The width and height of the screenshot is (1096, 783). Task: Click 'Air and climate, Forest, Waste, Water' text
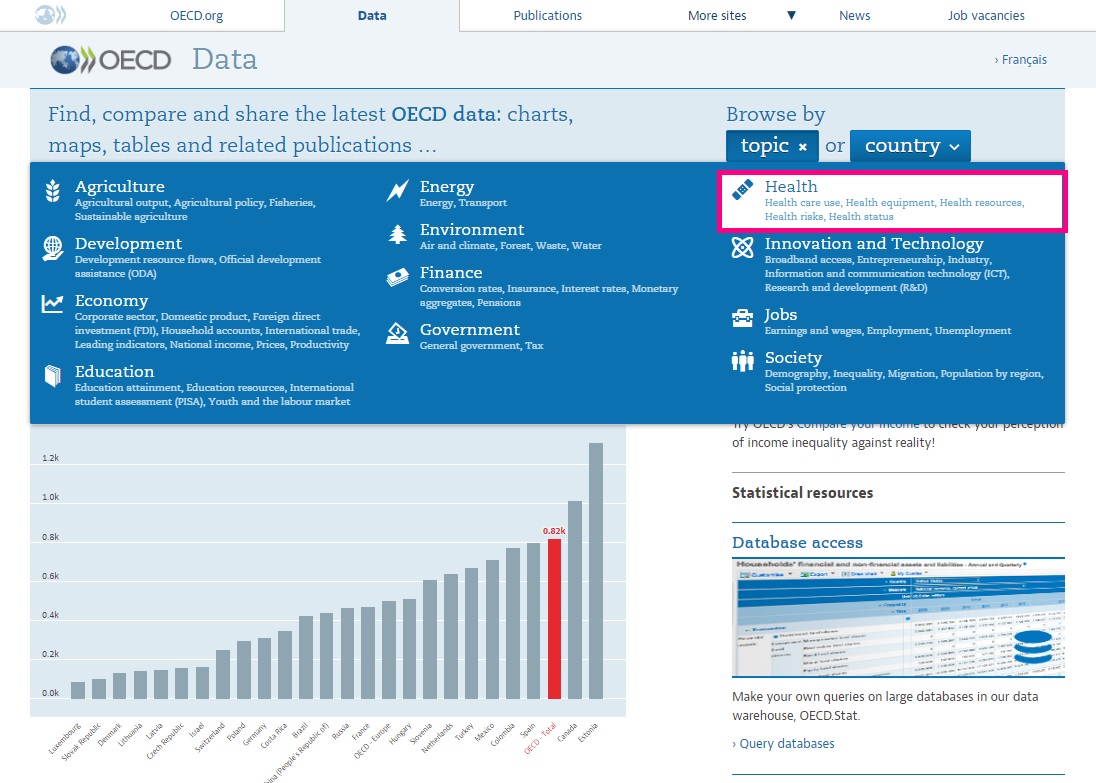click(x=510, y=245)
